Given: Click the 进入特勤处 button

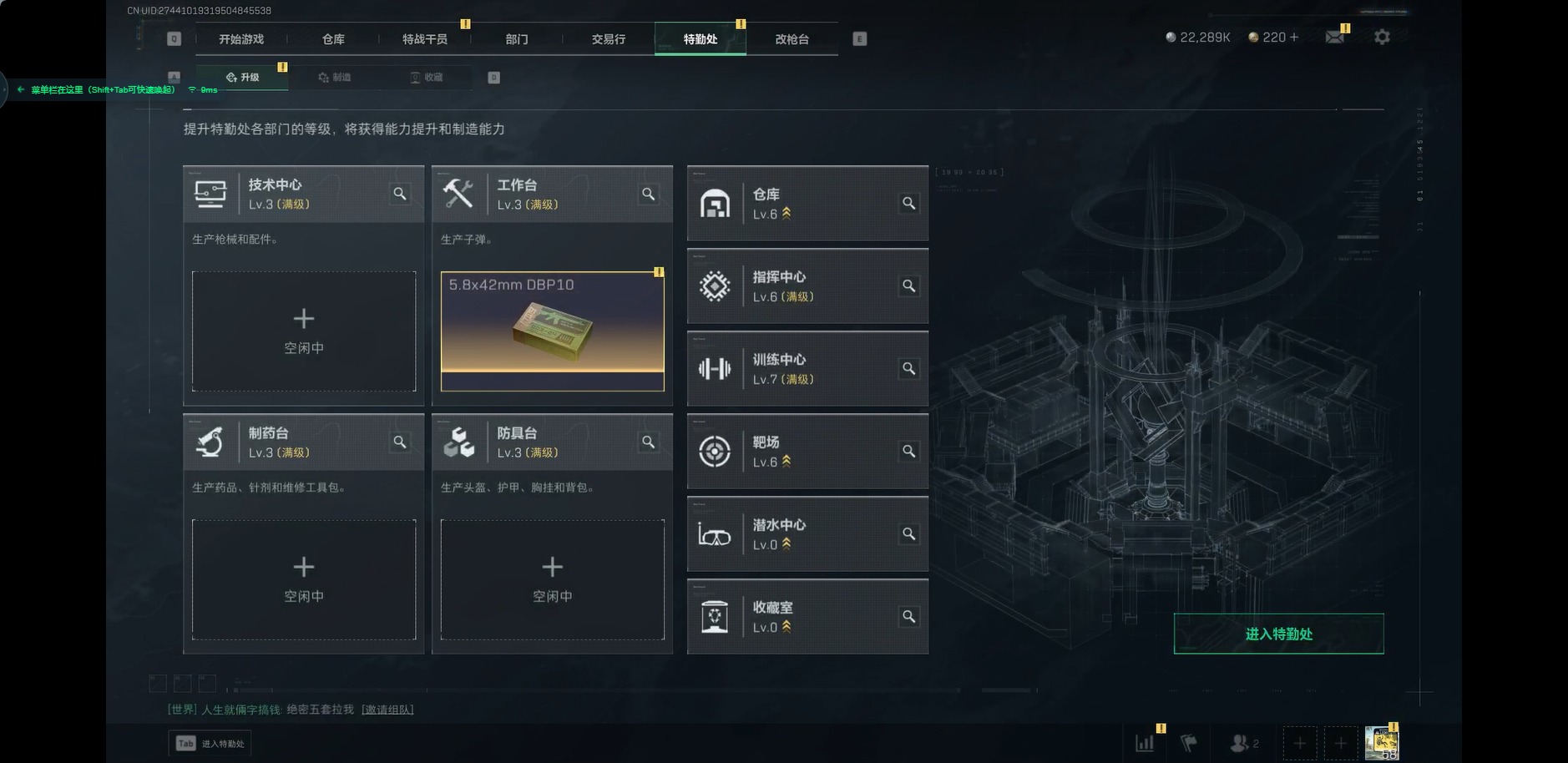Looking at the screenshot, I should coord(1278,634).
